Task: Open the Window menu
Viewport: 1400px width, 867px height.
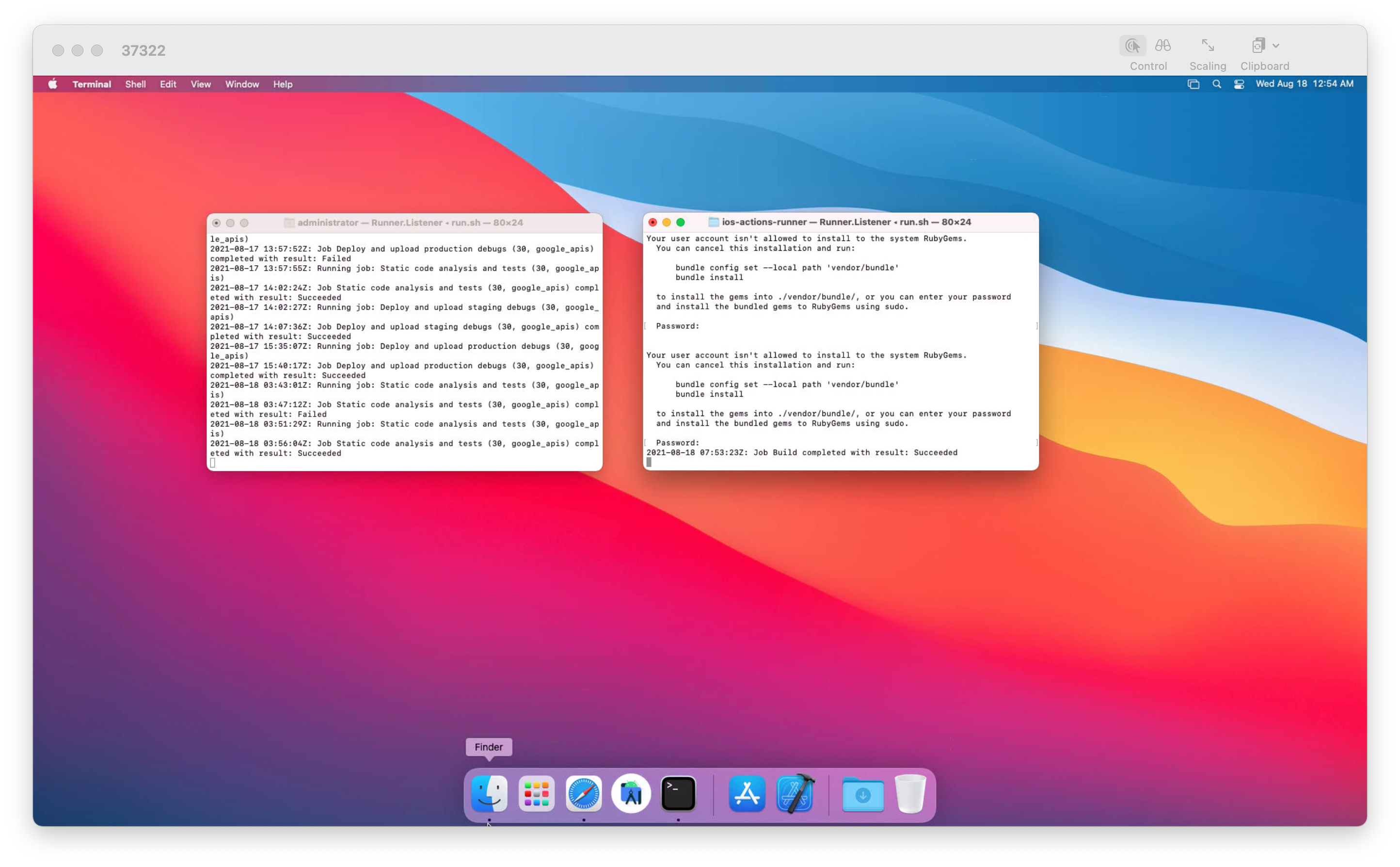Action: coord(242,84)
